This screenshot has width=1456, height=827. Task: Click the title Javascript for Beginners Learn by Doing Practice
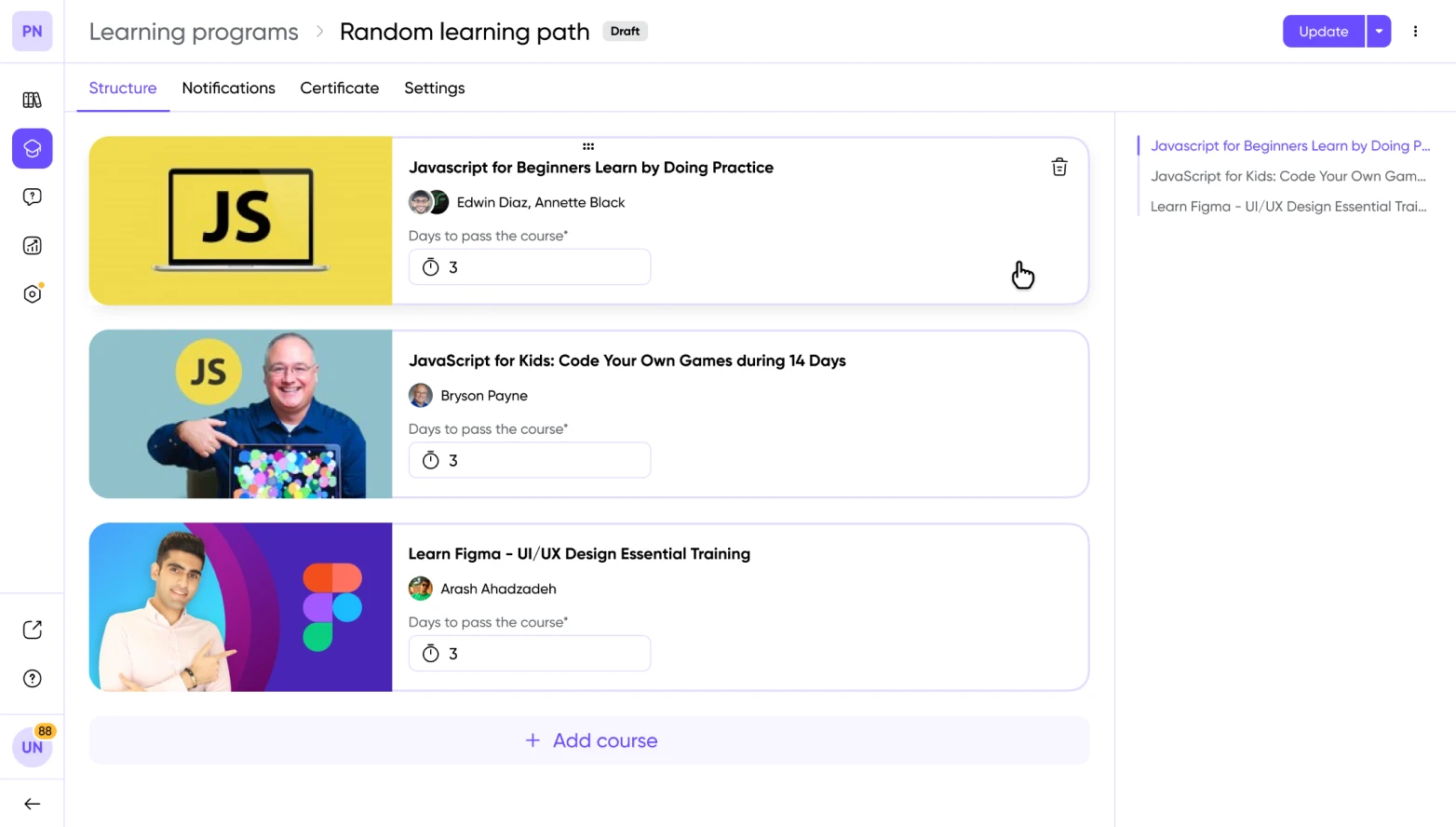(591, 168)
